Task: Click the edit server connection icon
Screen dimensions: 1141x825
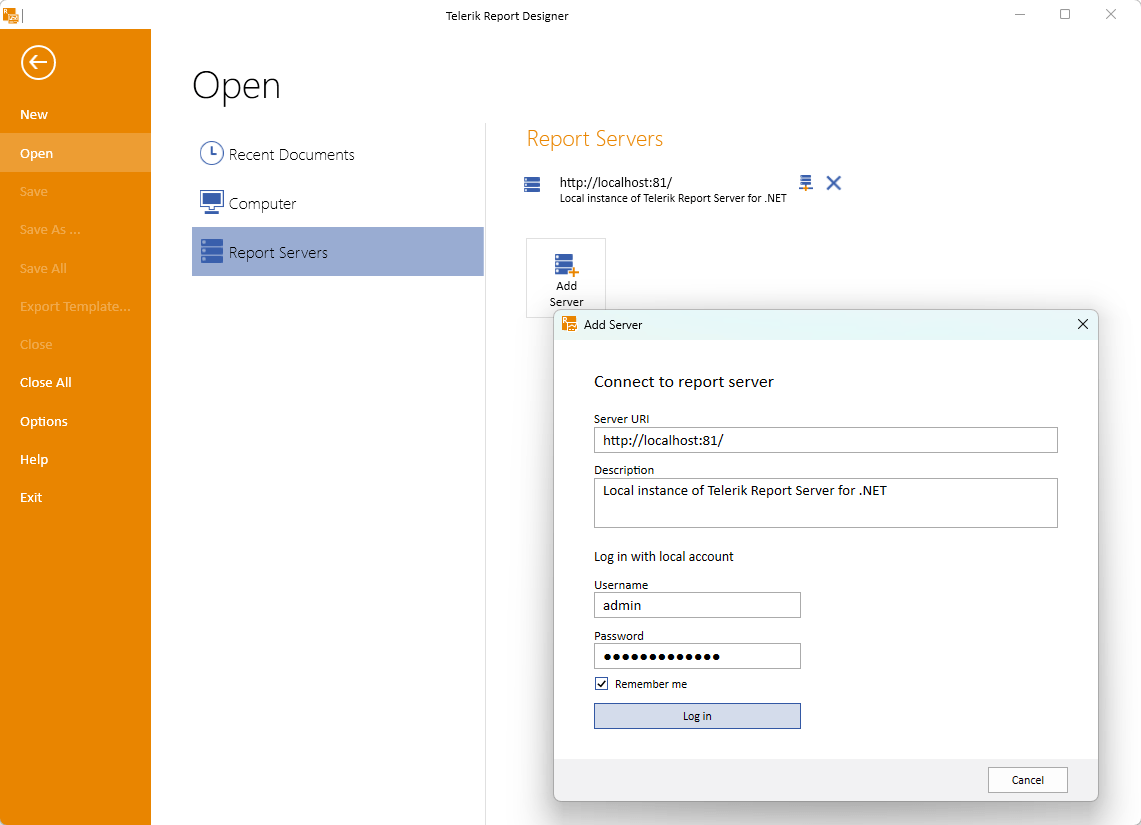Action: coord(806,183)
